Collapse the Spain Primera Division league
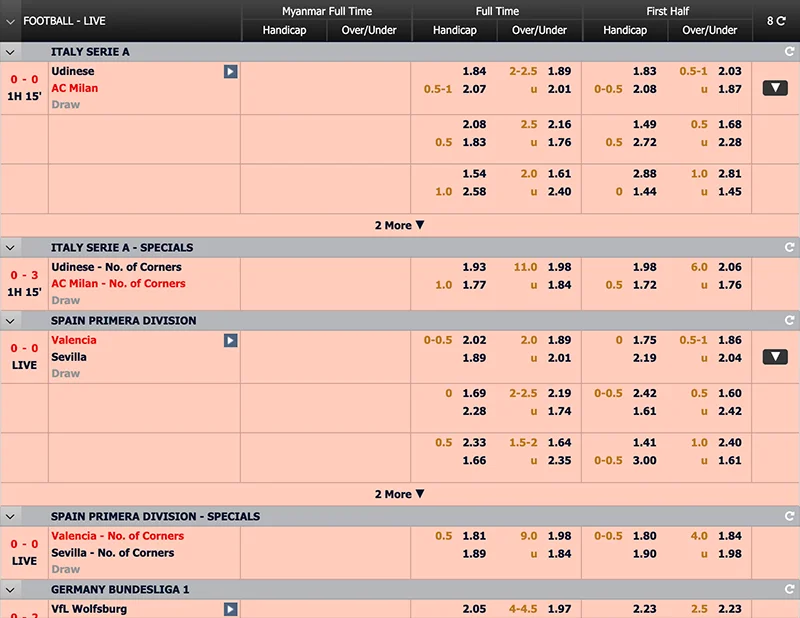The image size is (800, 618). click(x=10, y=321)
